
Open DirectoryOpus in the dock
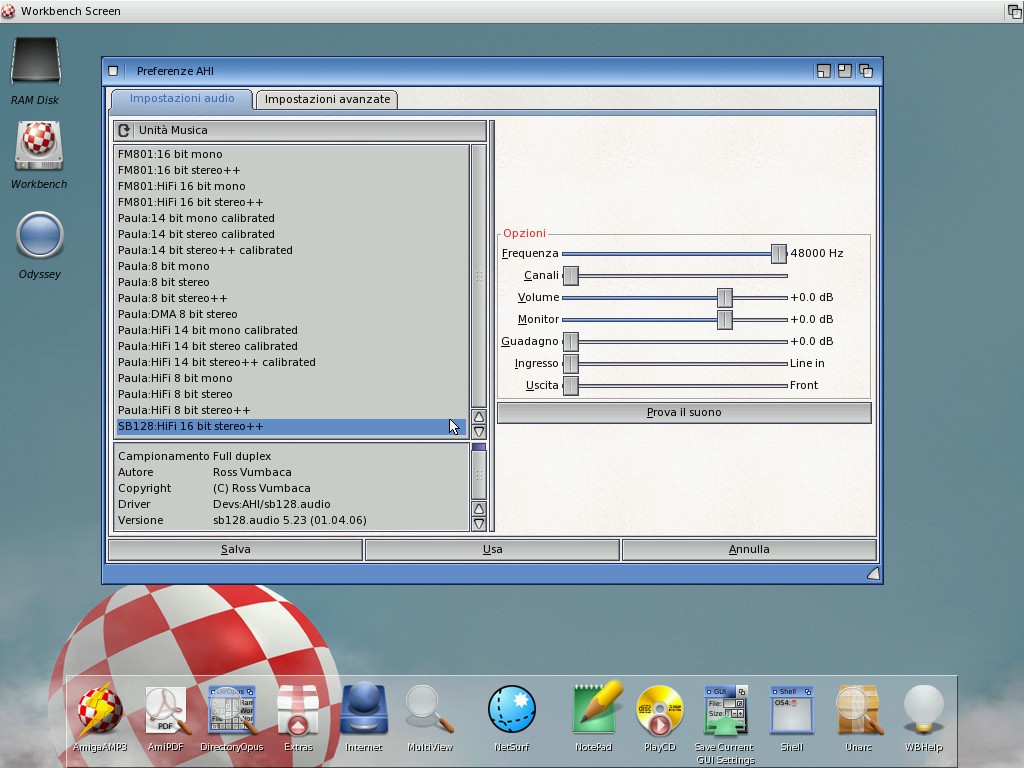[232, 711]
